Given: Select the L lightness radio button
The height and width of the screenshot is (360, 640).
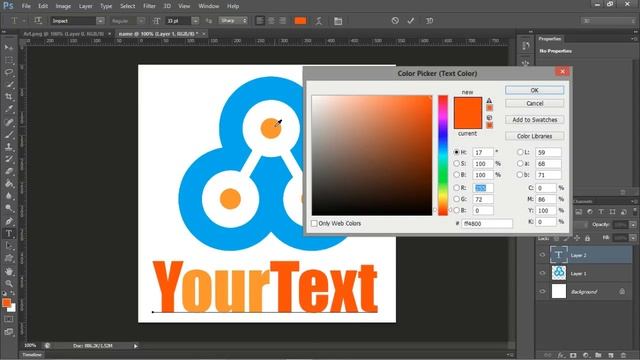Looking at the screenshot, I should pyautogui.click(x=520, y=152).
